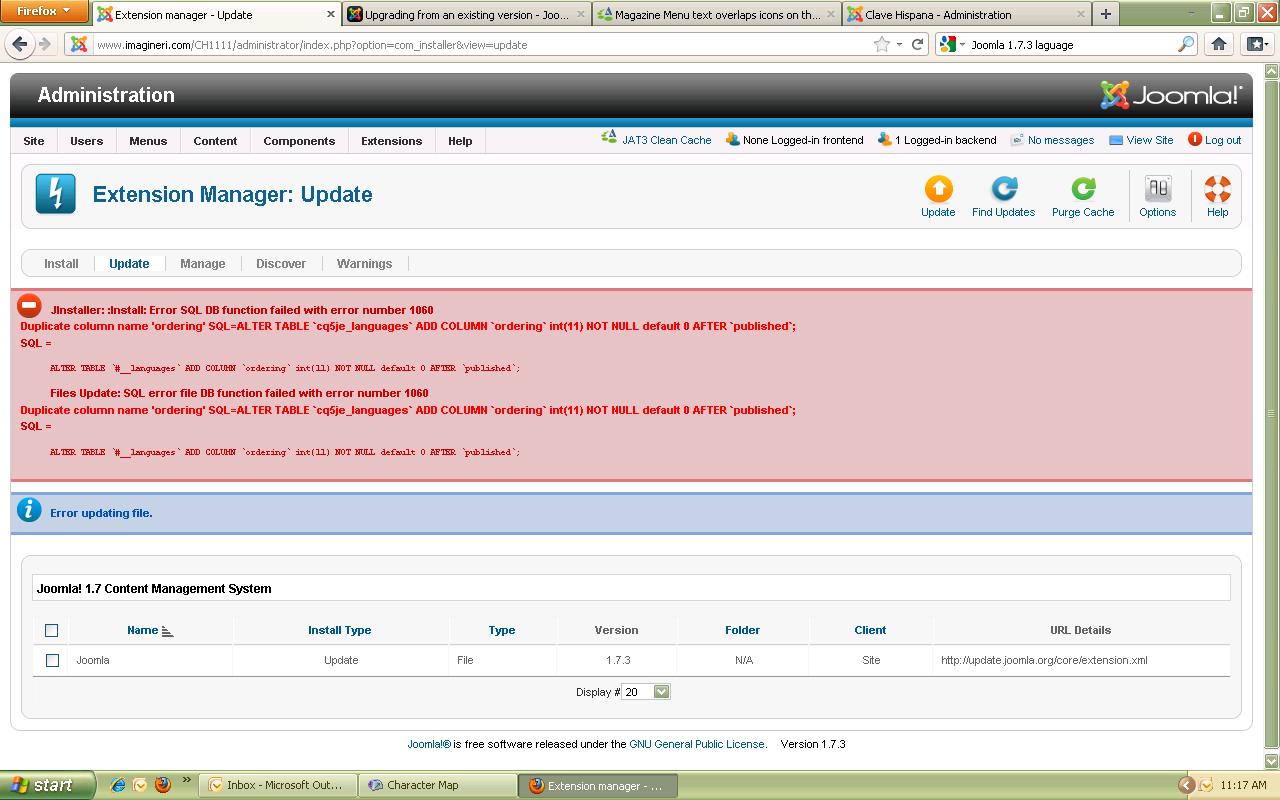Tick the Joomla row checkbox
Viewport: 1280px width, 800px height.
[x=52, y=660]
